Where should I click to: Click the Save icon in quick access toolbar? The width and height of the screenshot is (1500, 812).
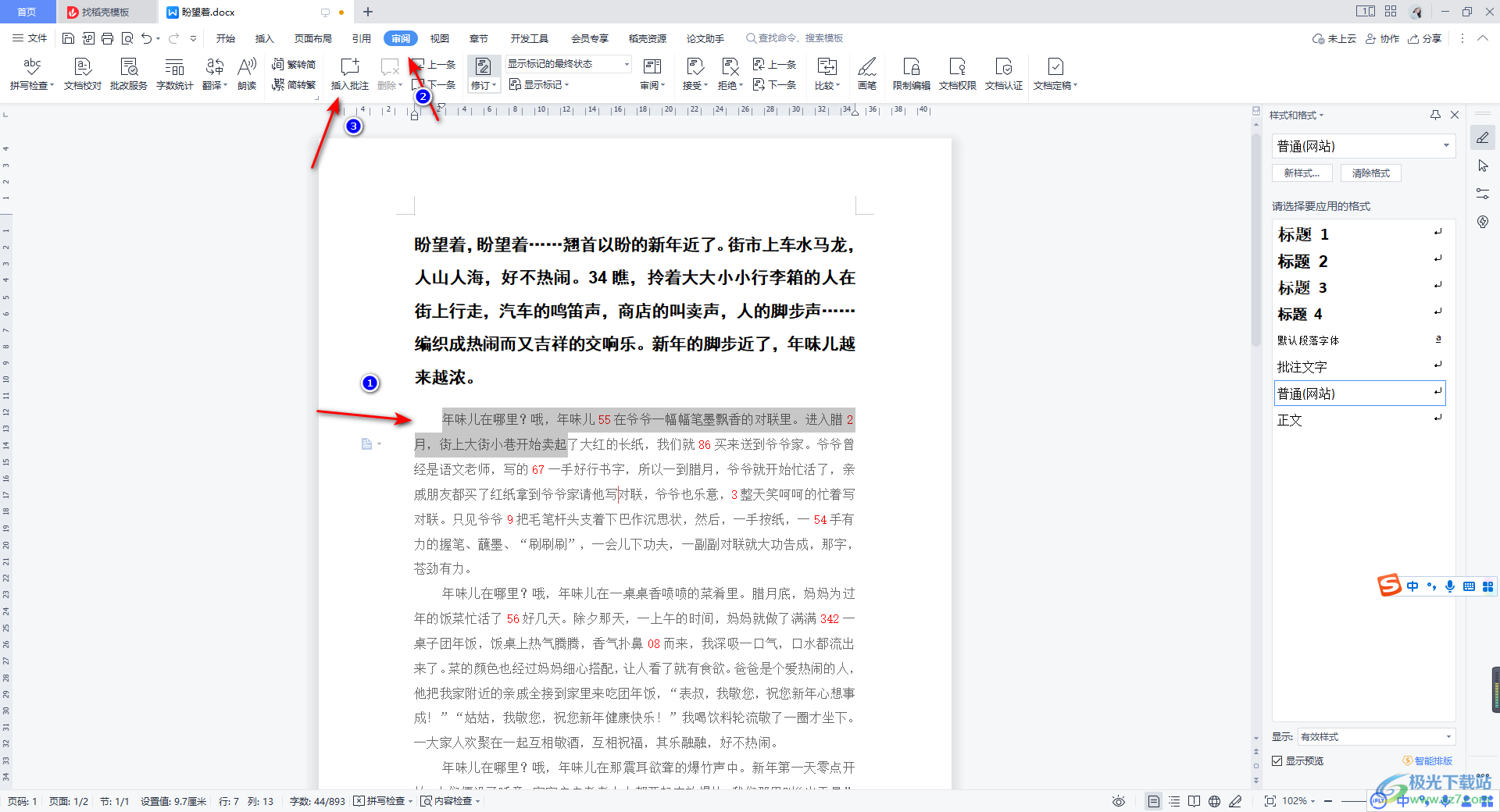click(68, 38)
